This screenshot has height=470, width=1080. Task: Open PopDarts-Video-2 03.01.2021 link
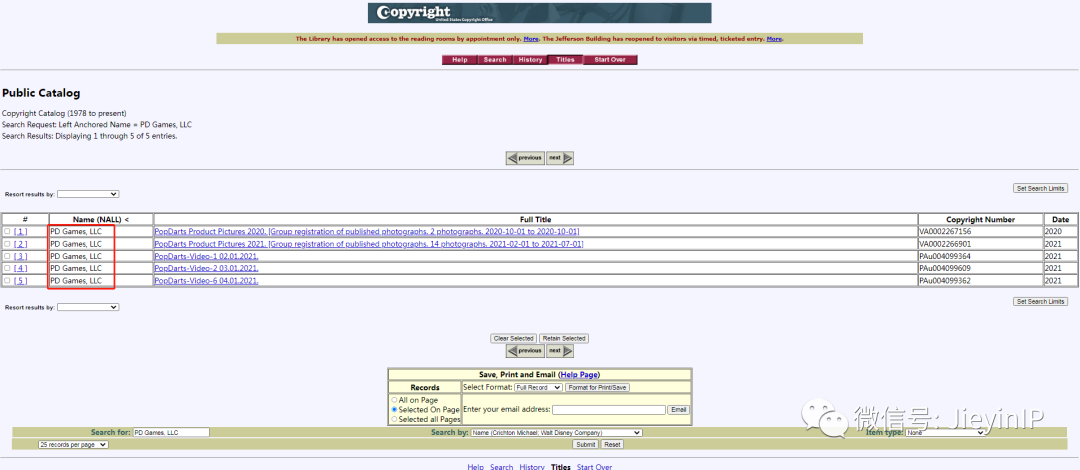(x=207, y=268)
